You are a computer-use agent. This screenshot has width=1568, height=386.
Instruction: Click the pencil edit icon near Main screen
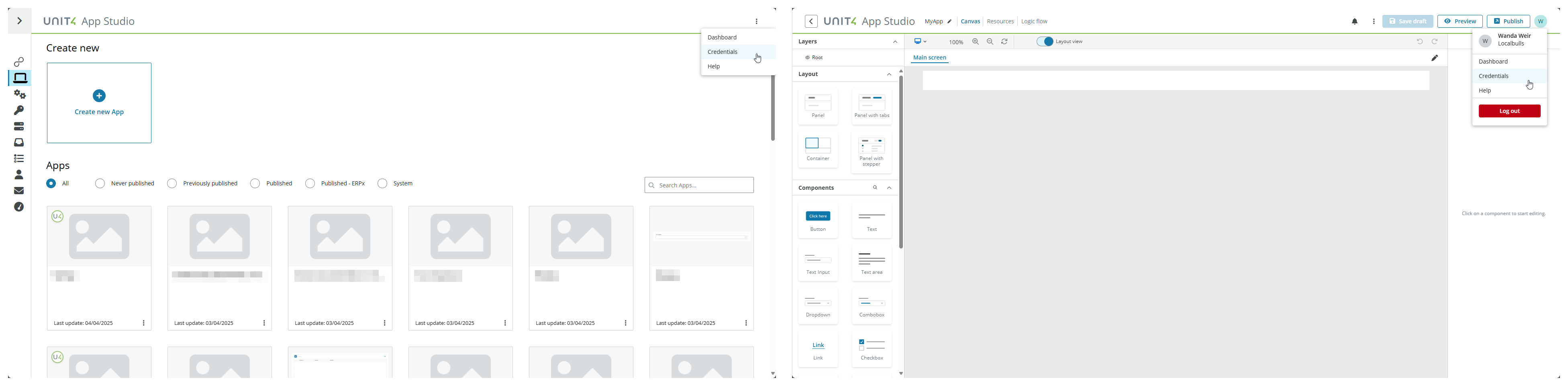(x=1435, y=58)
